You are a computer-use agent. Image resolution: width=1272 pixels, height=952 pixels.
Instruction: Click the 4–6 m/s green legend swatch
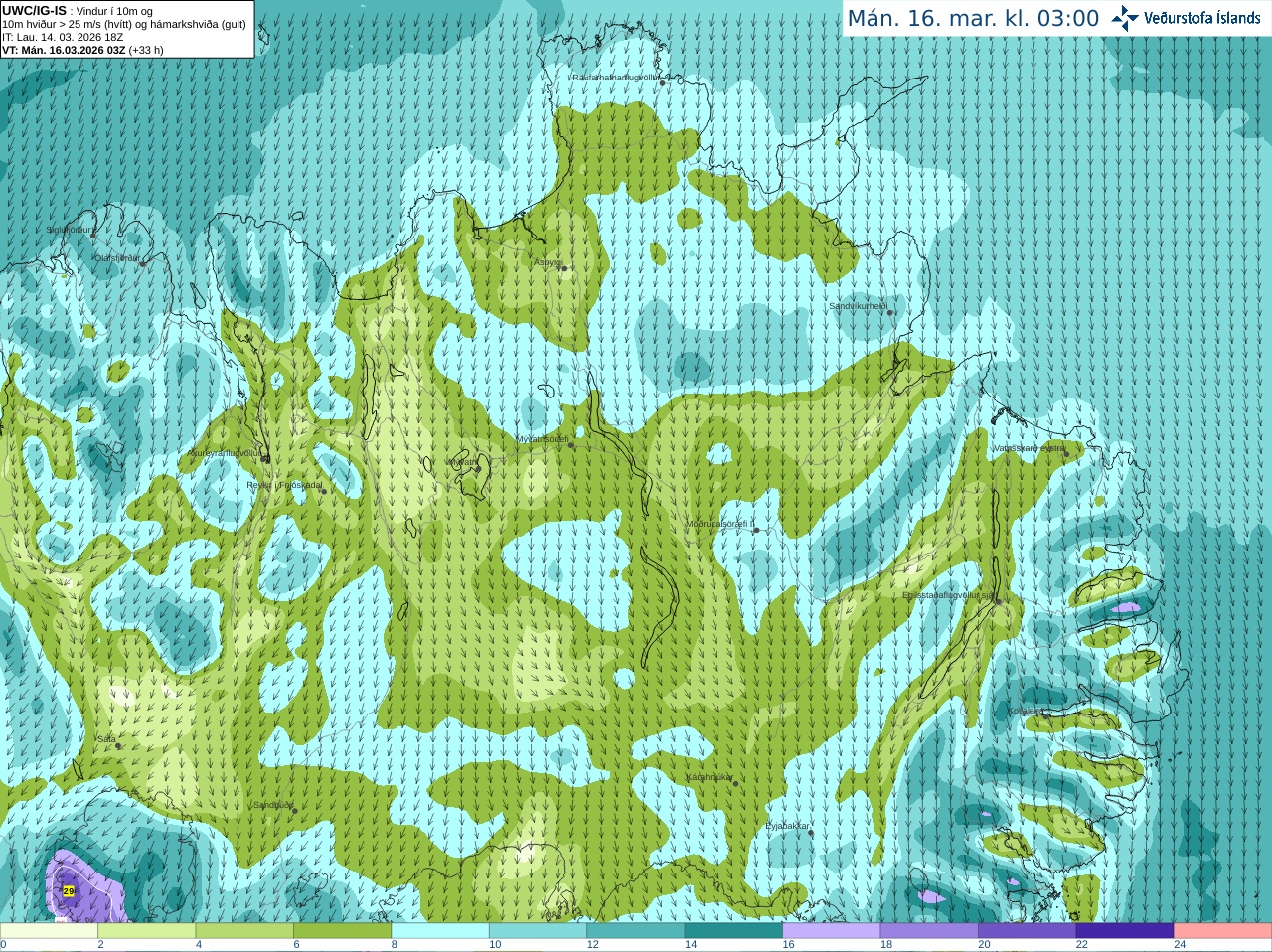click(x=244, y=931)
